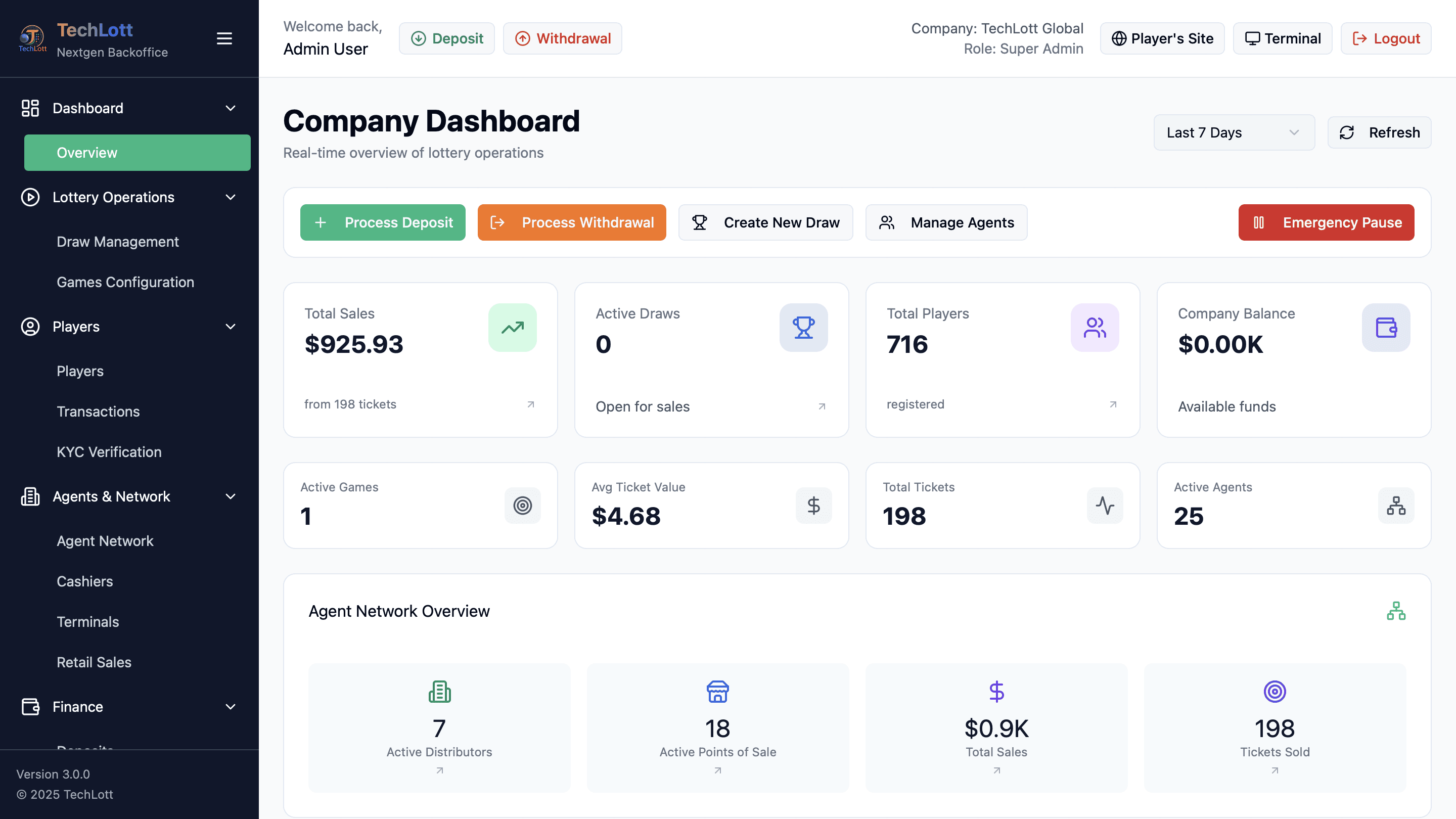The height and width of the screenshot is (819, 1456).
Task: Click the Total Tickets activity pulse icon
Action: tap(1105, 506)
